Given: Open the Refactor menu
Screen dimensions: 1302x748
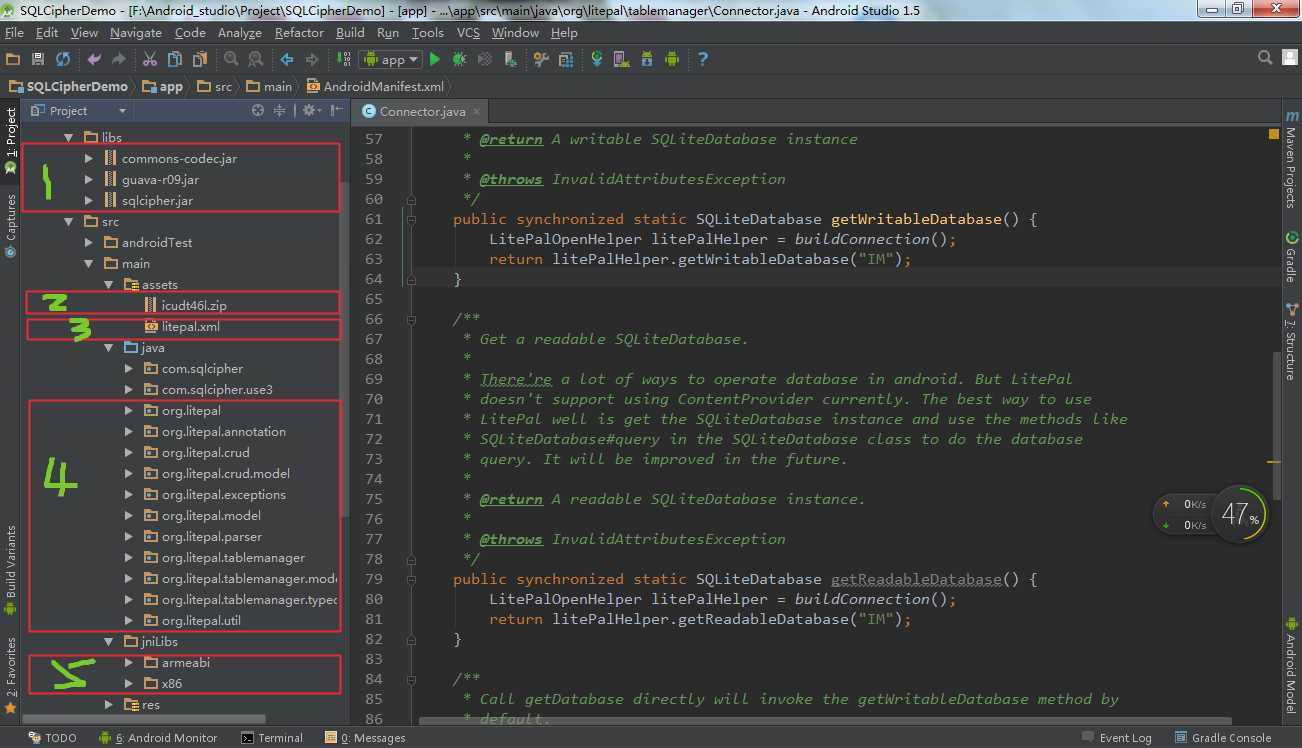Looking at the screenshot, I should tap(299, 32).
